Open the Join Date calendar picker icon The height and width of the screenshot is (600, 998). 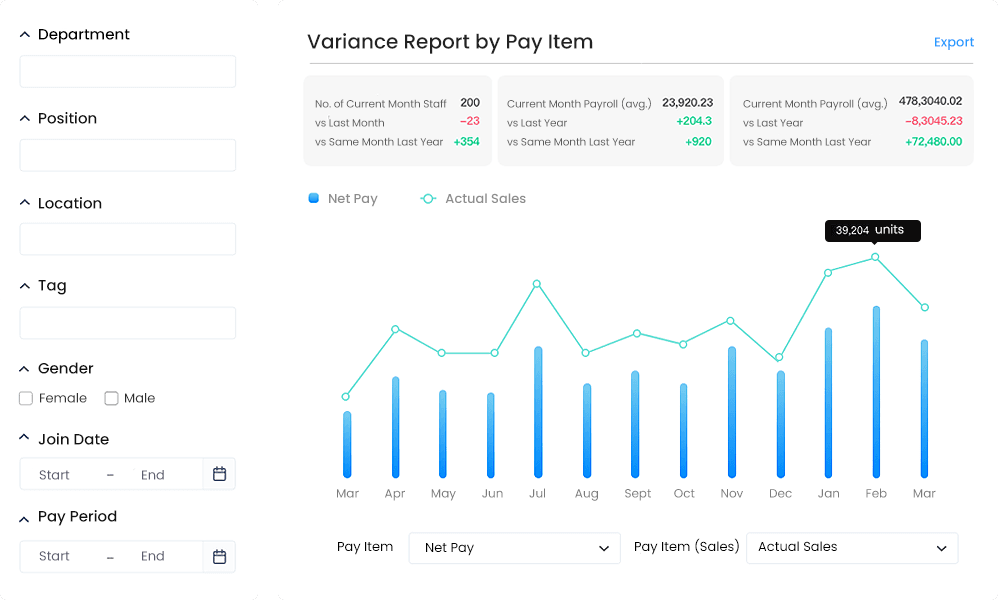click(220, 474)
